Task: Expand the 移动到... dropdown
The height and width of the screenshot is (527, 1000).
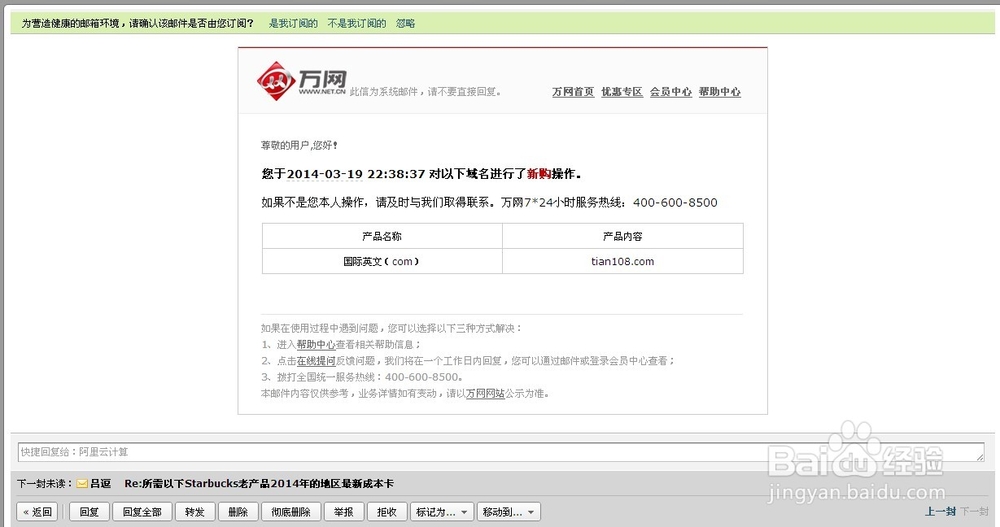Action: 508,512
